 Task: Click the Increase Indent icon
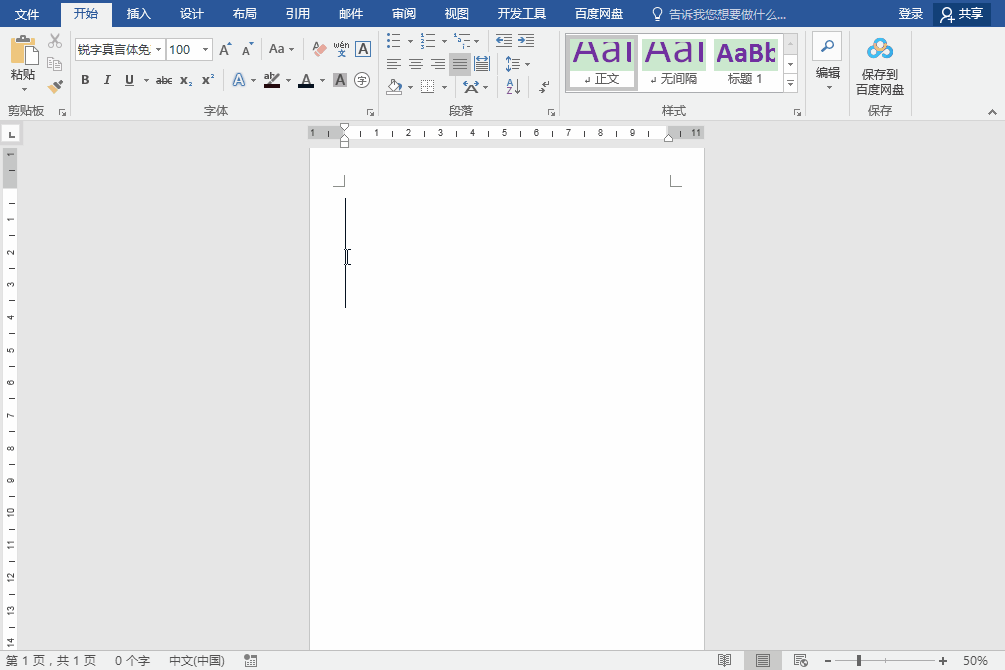(526, 41)
